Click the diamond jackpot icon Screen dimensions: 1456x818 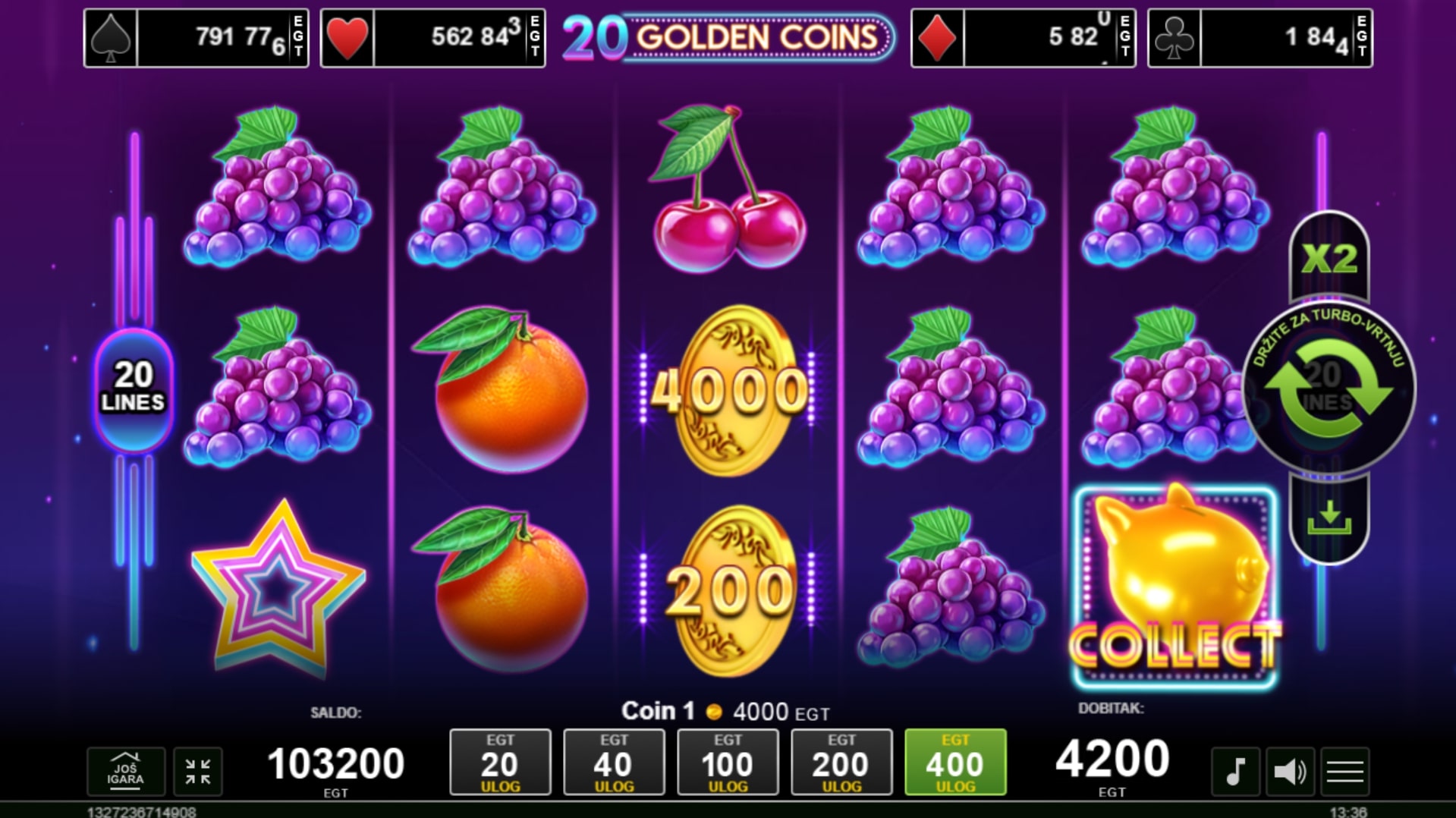(938, 38)
